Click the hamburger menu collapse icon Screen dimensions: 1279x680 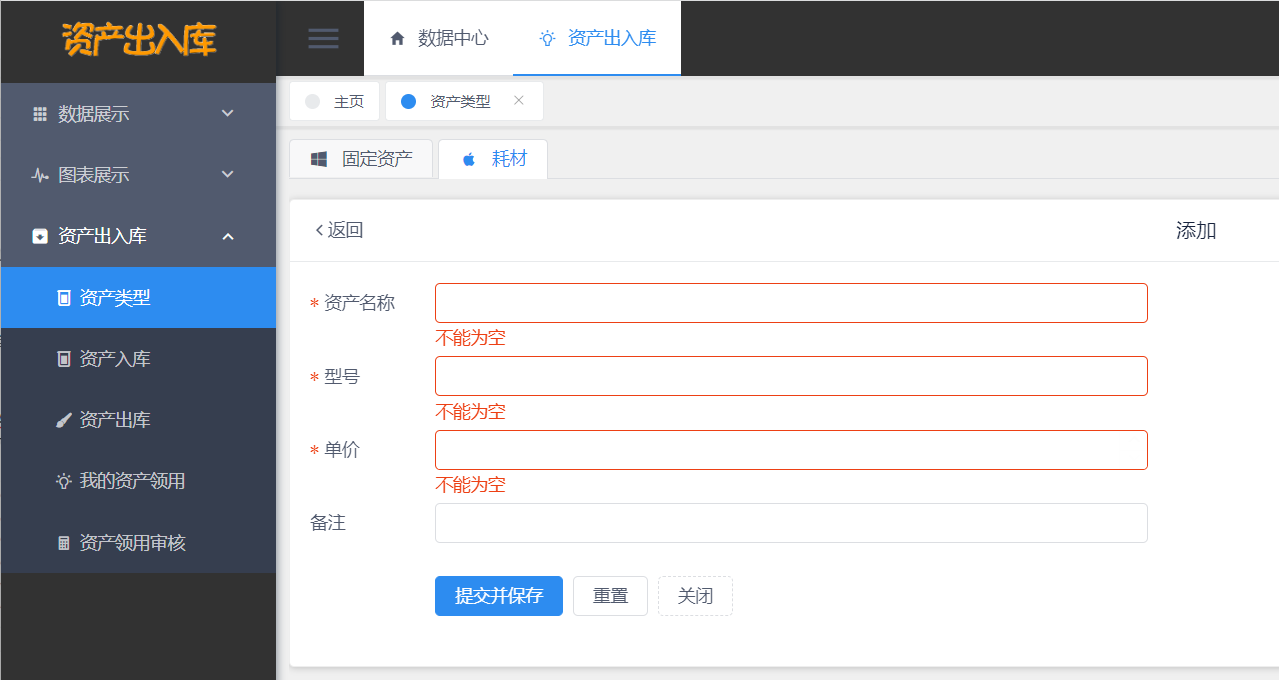pyautogui.click(x=323, y=38)
